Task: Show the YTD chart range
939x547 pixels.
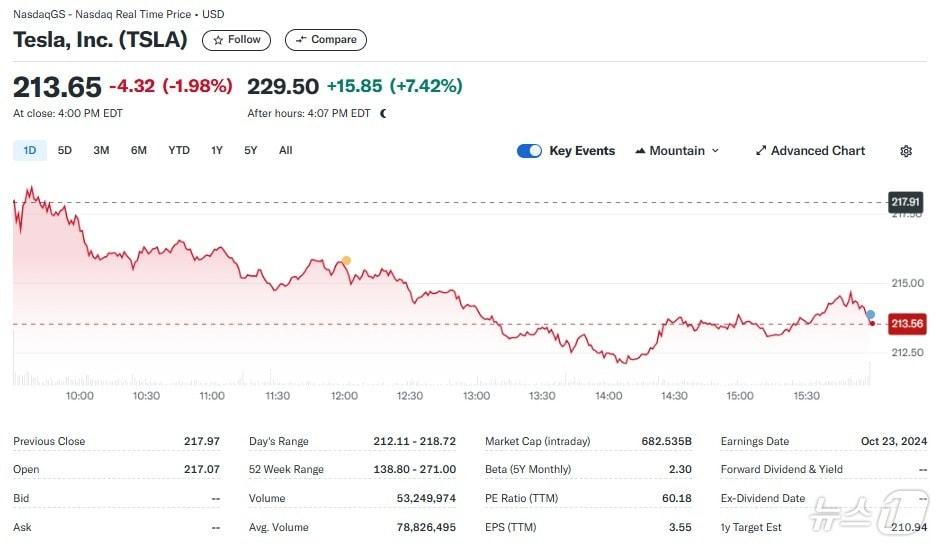Action: pos(178,151)
